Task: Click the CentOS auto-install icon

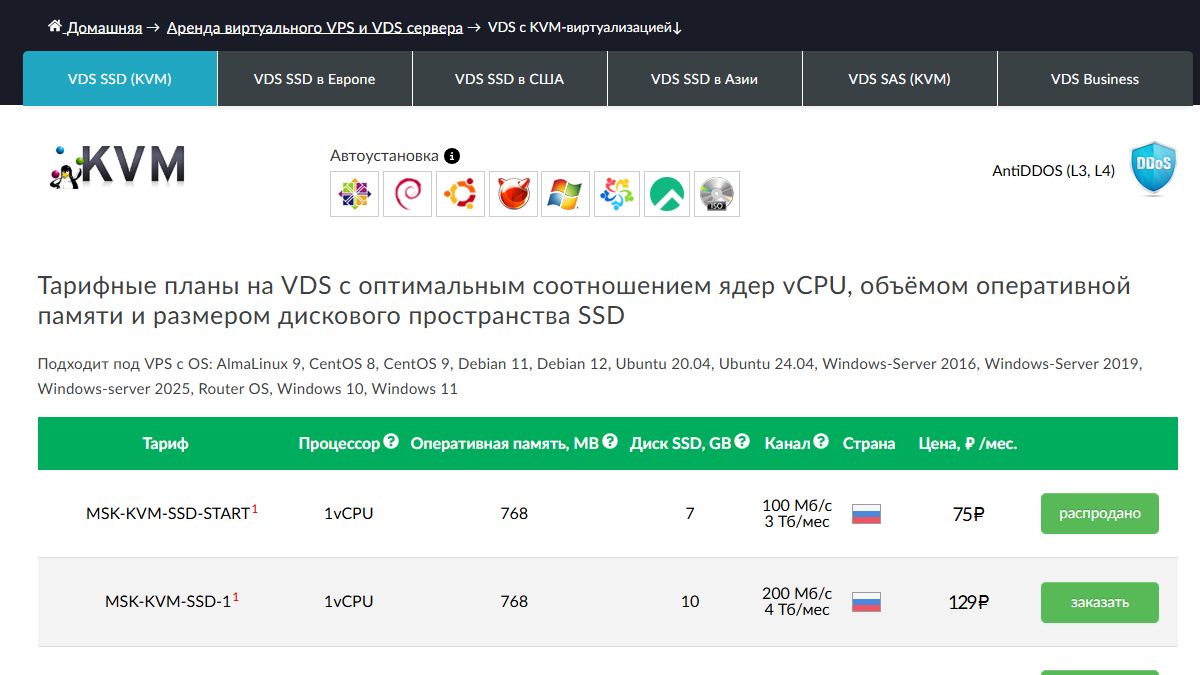Action: (355, 194)
